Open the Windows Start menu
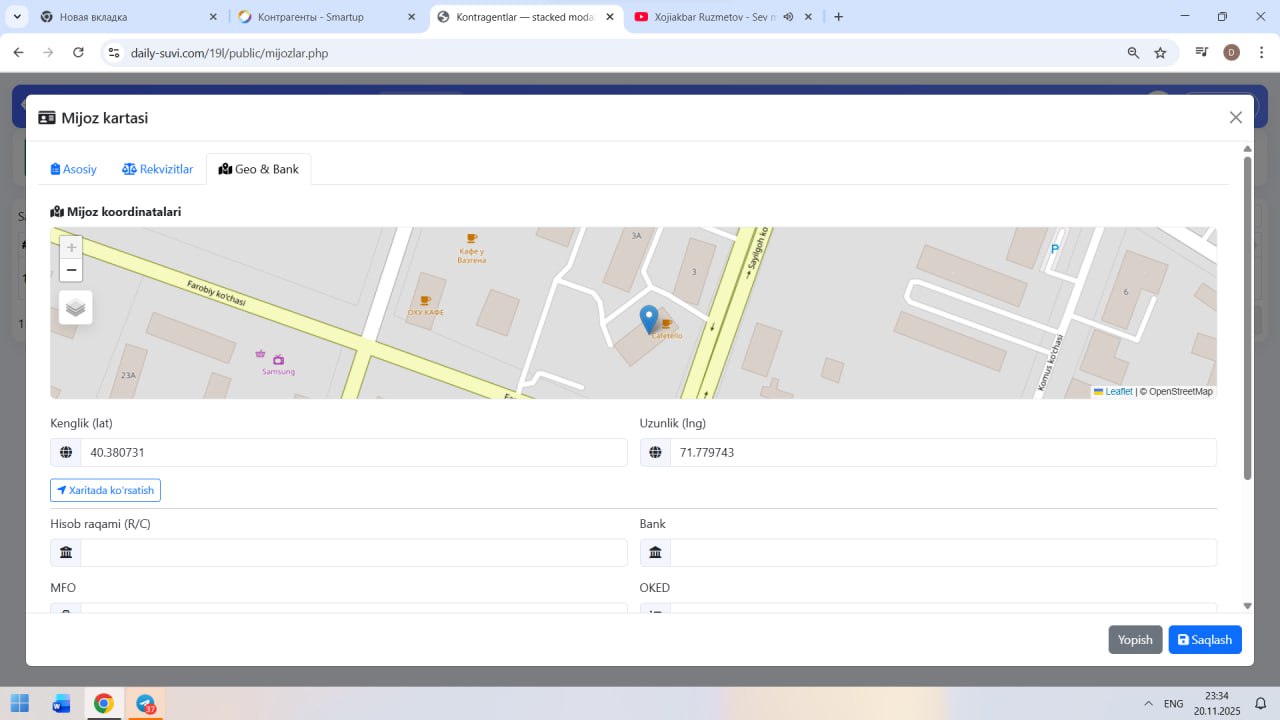1280x720 pixels. (x=20, y=704)
